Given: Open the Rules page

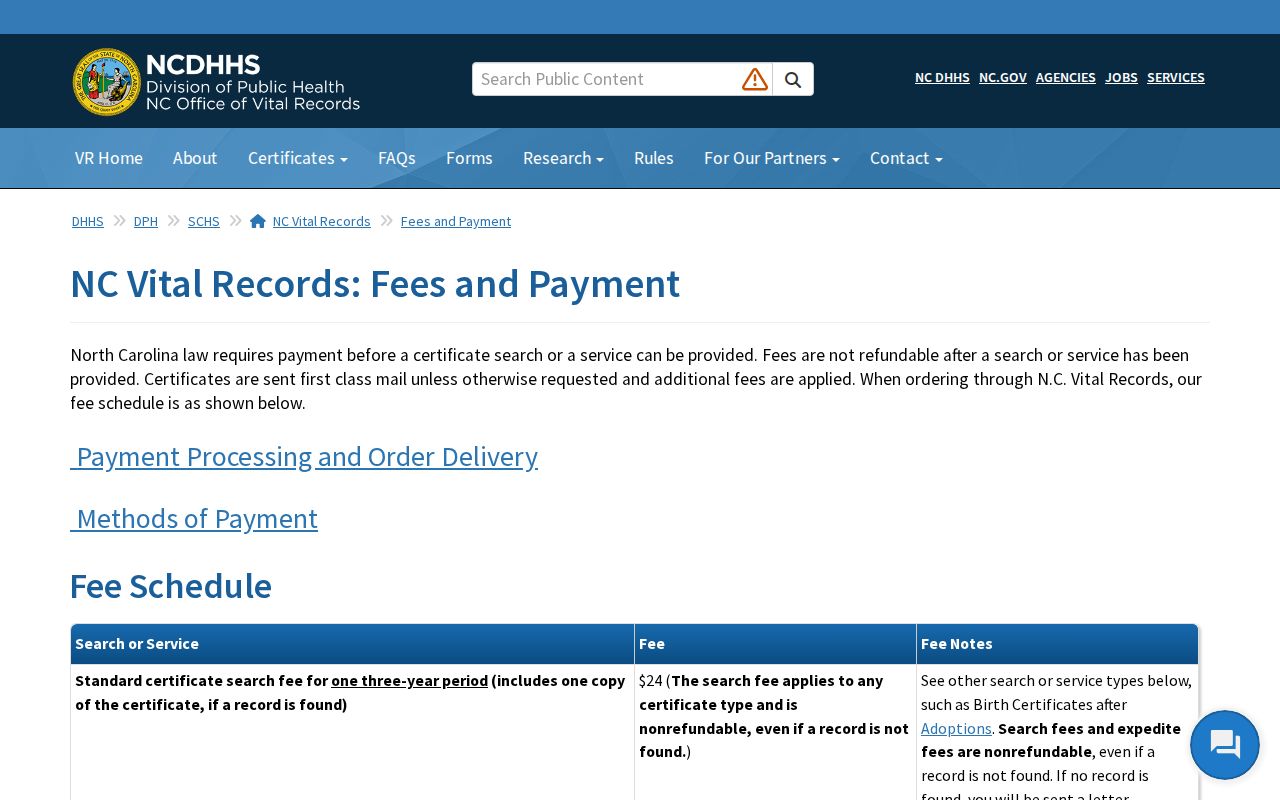Looking at the screenshot, I should [654, 158].
